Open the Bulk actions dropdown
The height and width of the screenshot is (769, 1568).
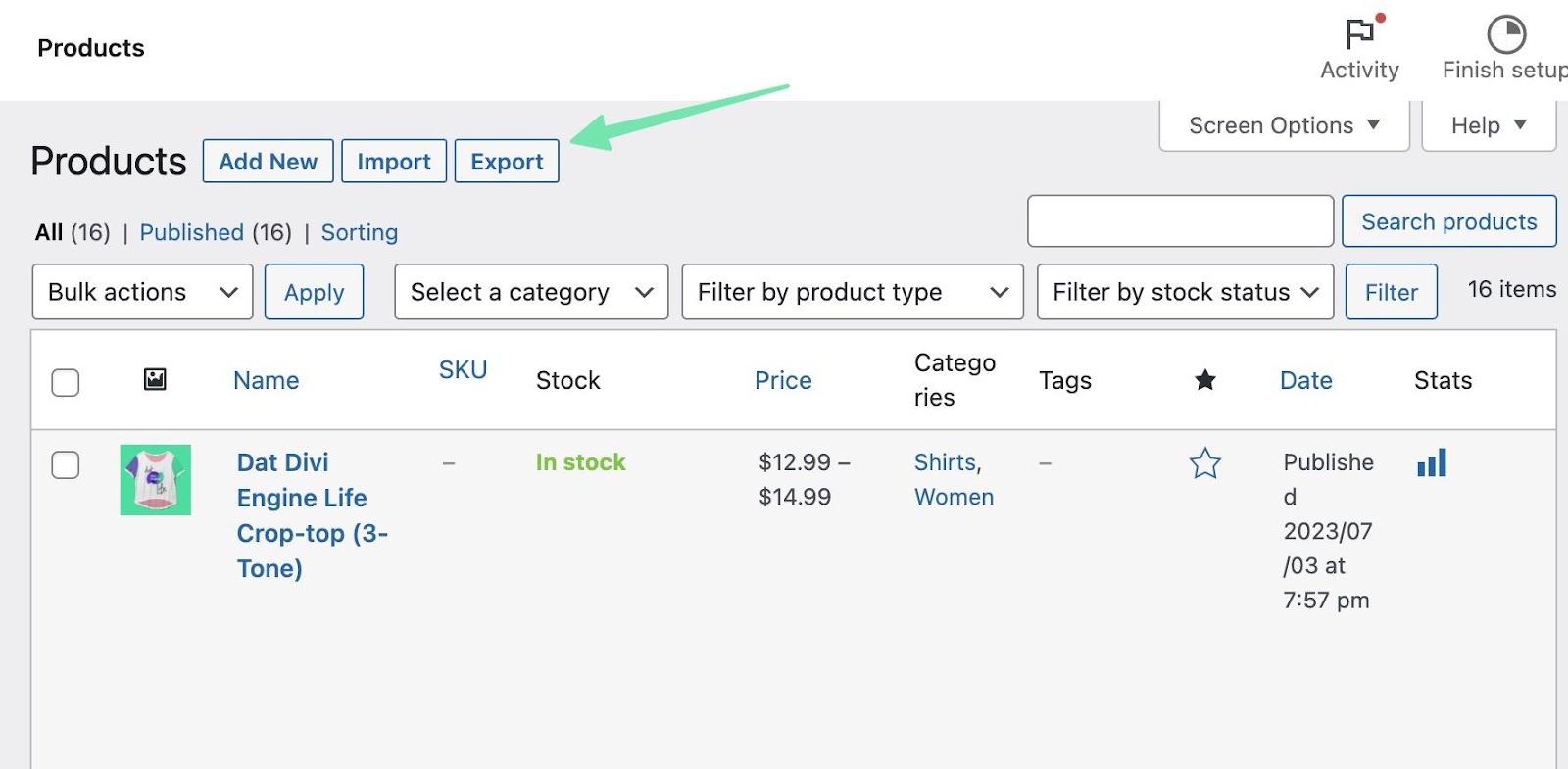(x=142, y=292)
